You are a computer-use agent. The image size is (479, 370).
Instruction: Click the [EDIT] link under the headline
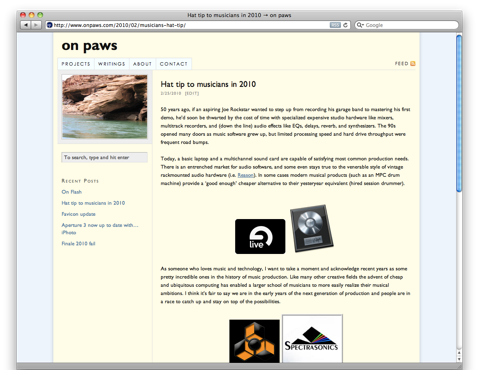tap(192, 93)
